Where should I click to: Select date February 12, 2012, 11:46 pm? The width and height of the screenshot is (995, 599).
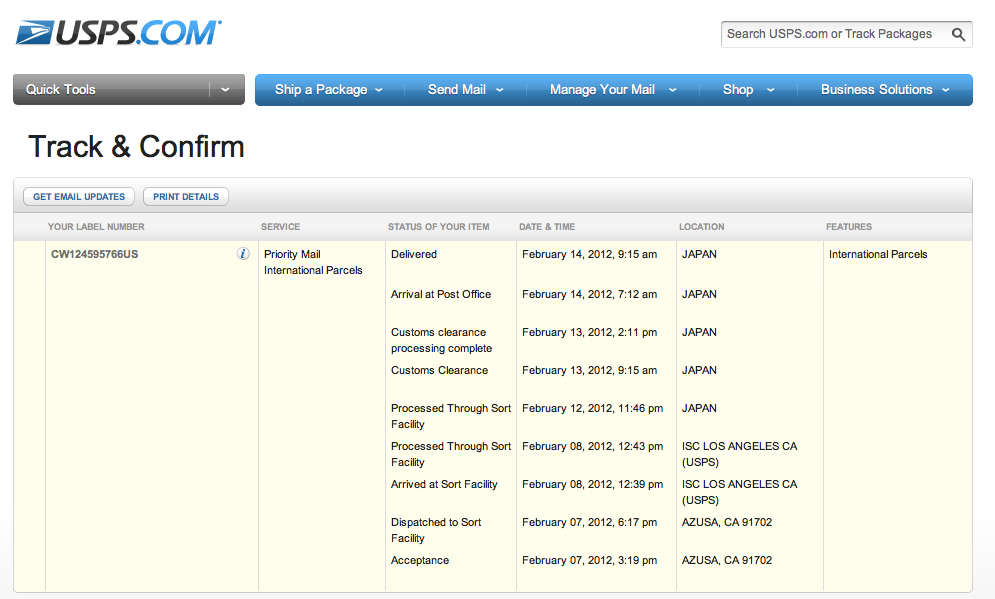[593, 409]
